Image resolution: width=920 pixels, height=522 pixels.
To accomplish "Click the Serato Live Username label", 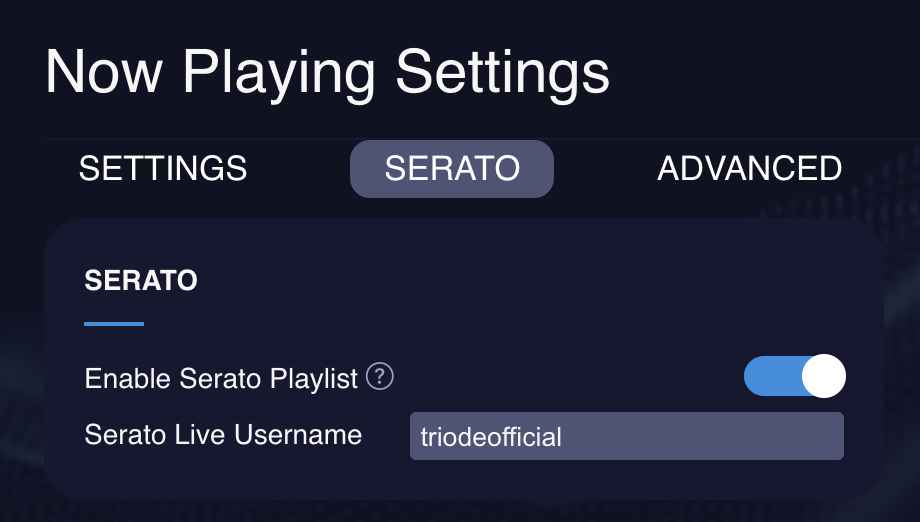I will click(223, 435).
